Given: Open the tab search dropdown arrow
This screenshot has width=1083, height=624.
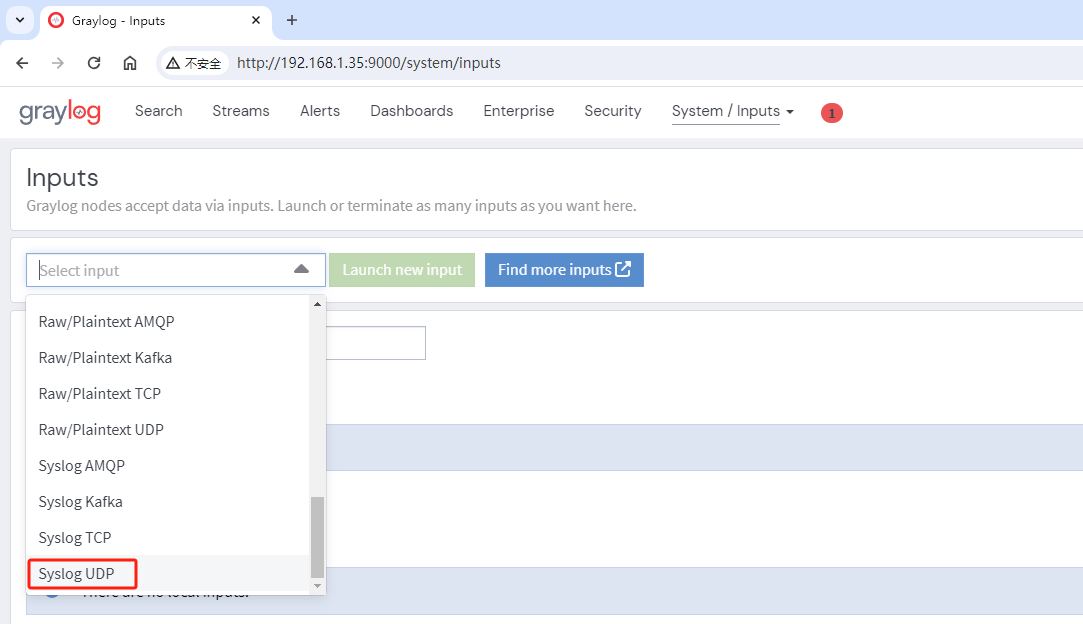Looking at the screenshot, I should tap(20, 20).
